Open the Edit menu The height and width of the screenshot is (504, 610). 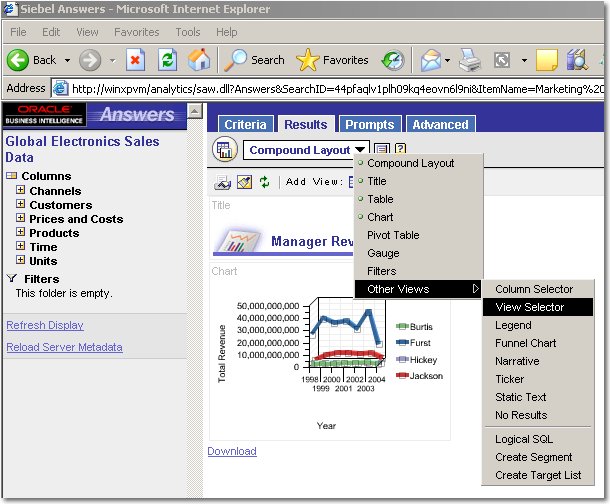pos(51,32)
